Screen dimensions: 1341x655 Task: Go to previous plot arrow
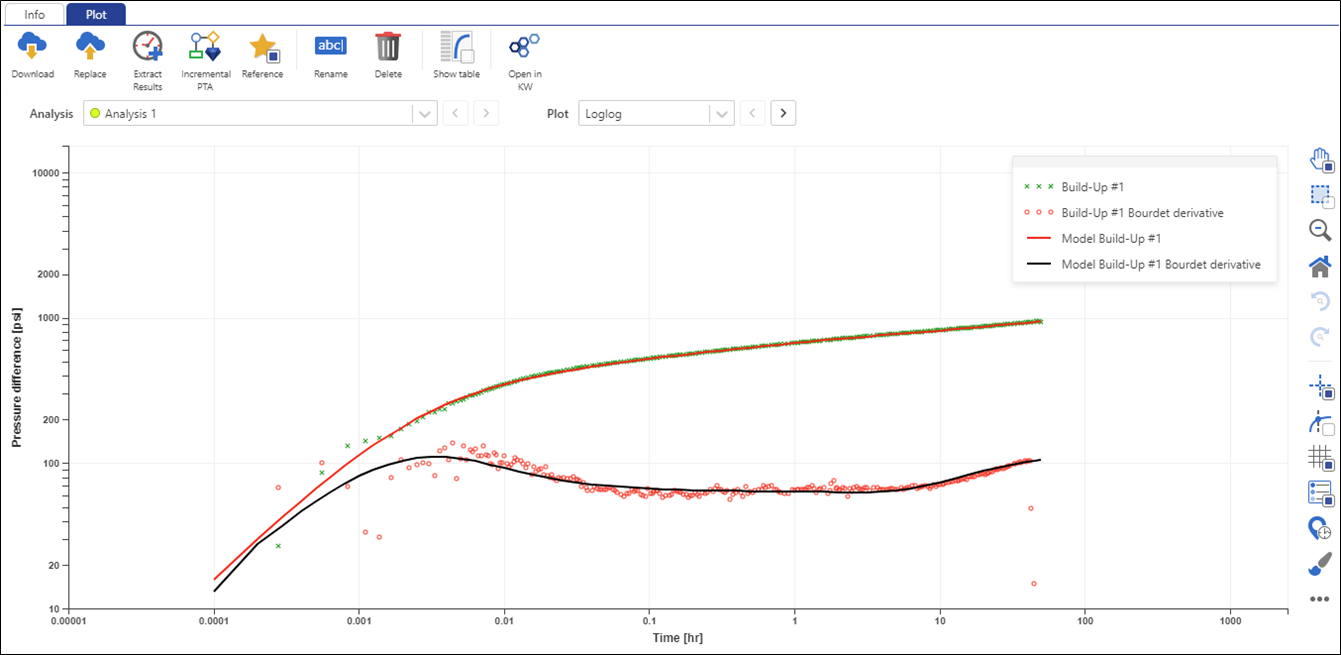pos(753,113)
